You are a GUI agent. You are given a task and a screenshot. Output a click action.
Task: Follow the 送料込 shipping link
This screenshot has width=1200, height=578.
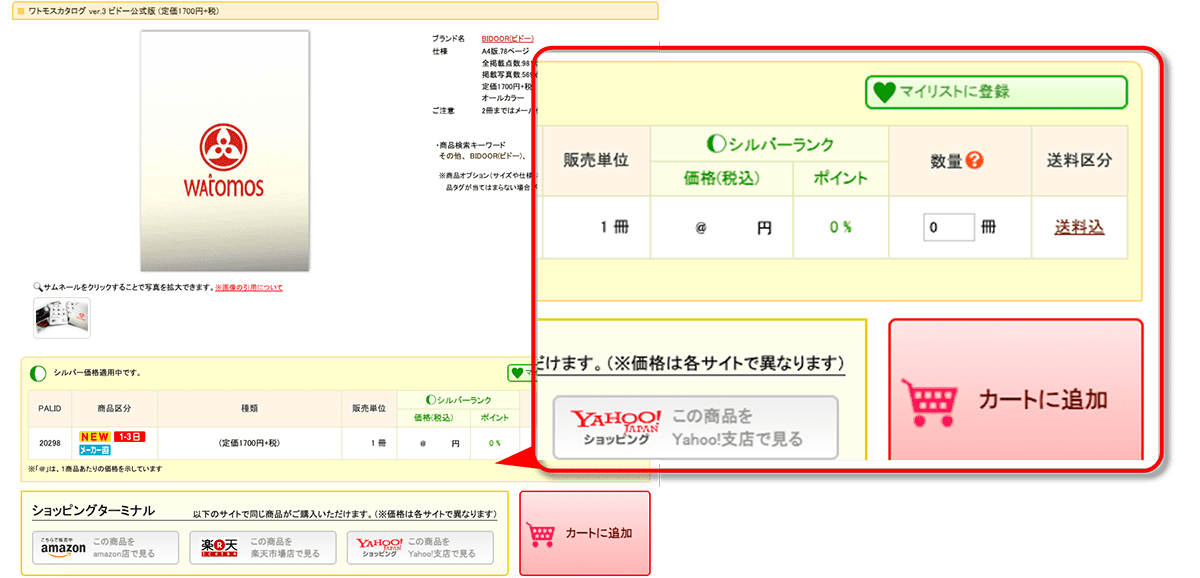tap(1079, 227)
